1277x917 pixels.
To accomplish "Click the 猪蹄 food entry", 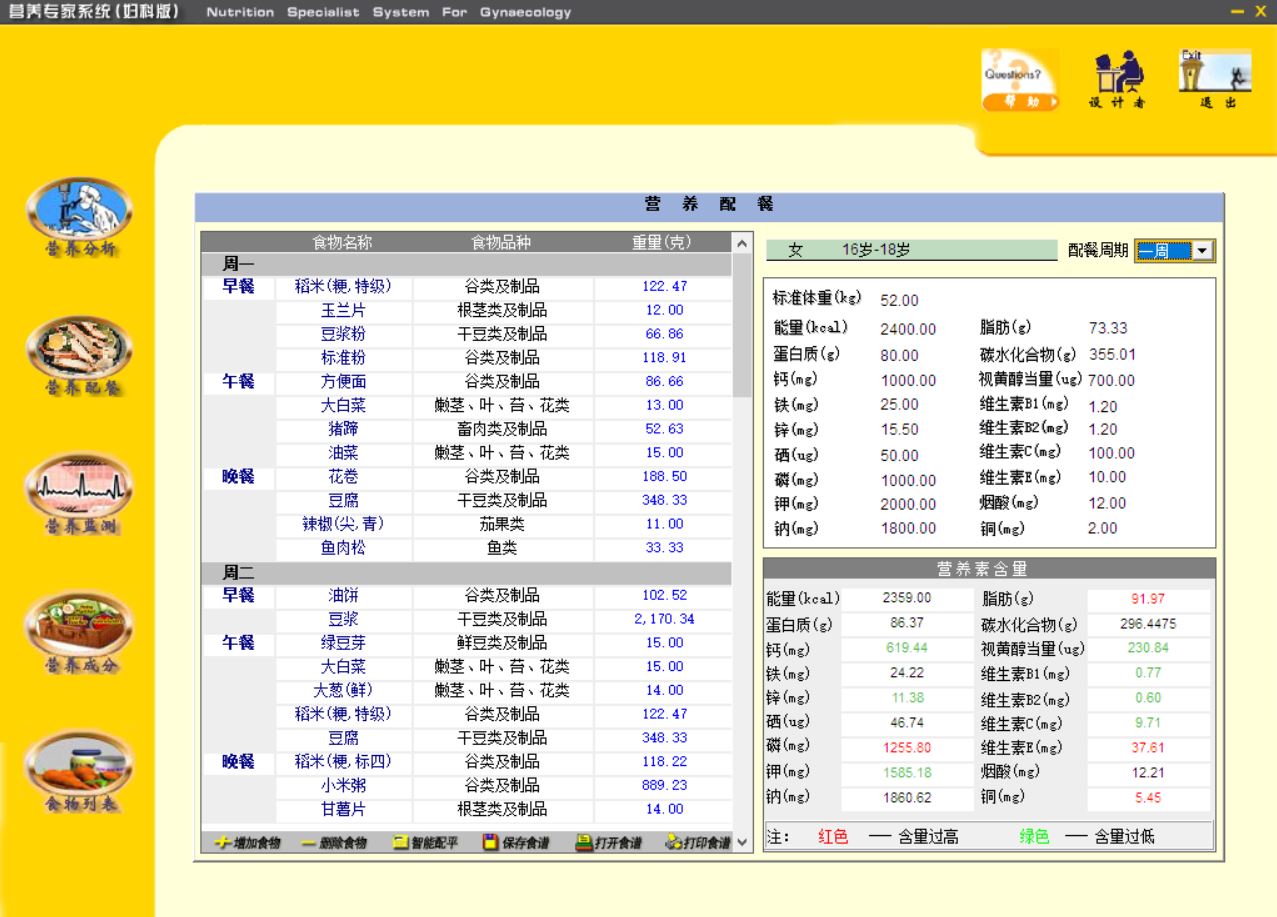I will click(343, 429).
